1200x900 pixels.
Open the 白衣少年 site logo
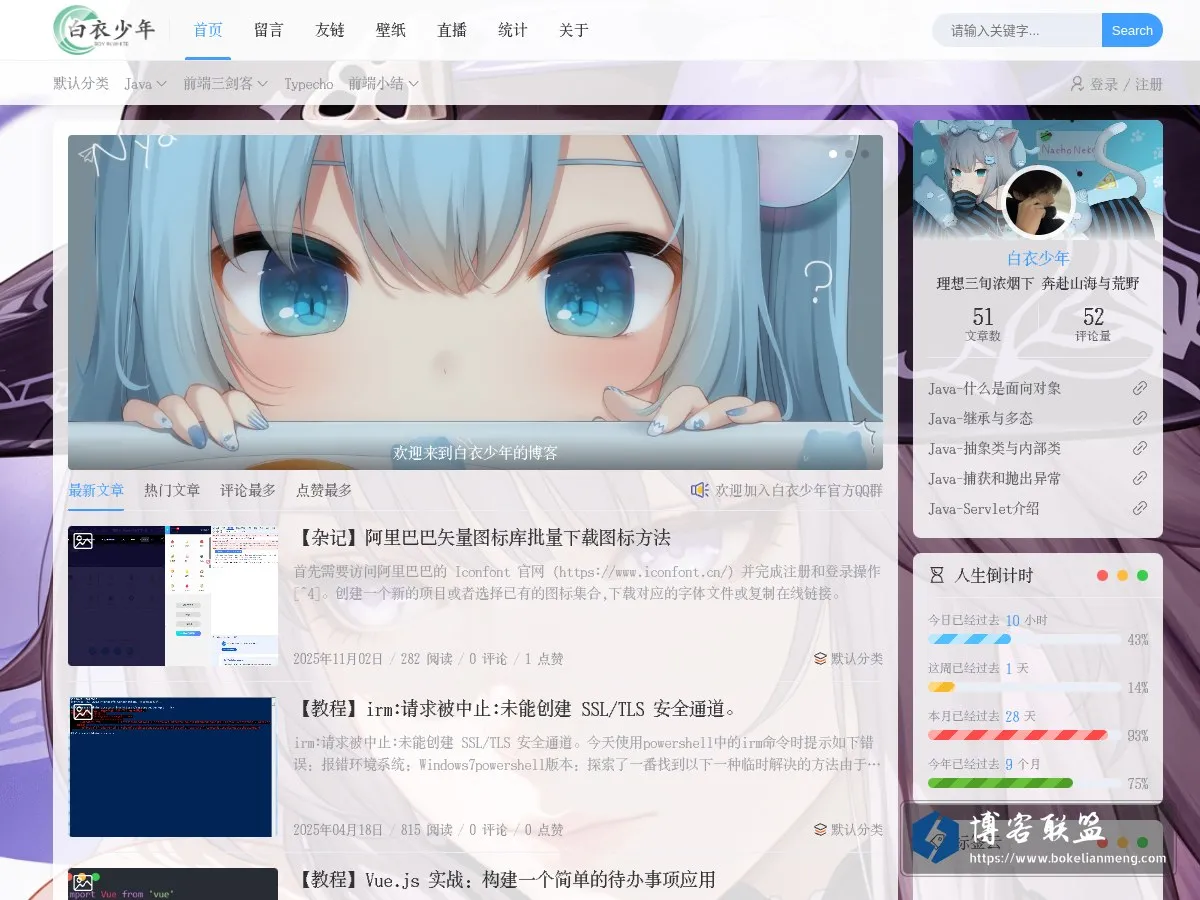pyautogui.click(x=106, y=30)
